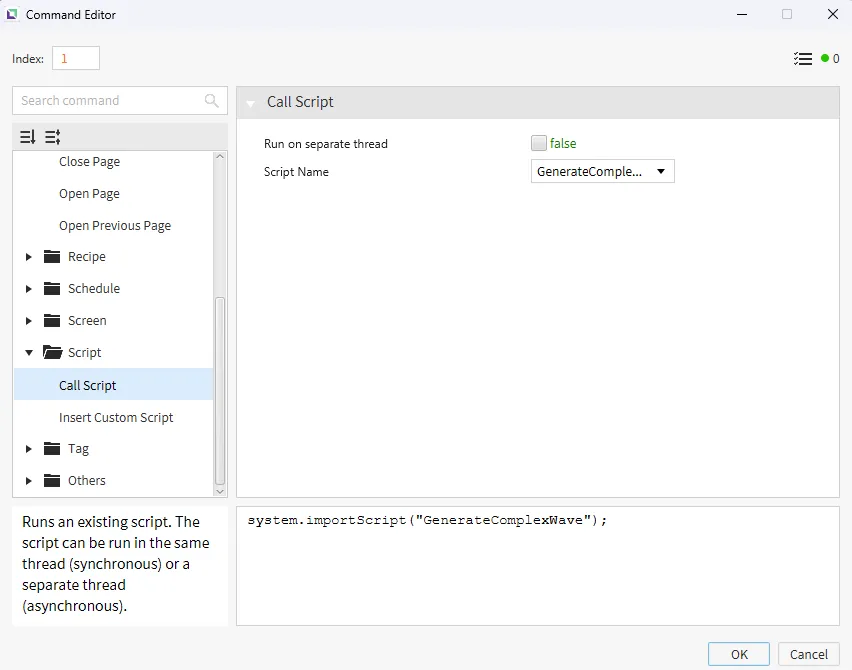Expand the Schedule folder arrow
The width and height of the screenshot is (852, 670).
coord(29,289)
